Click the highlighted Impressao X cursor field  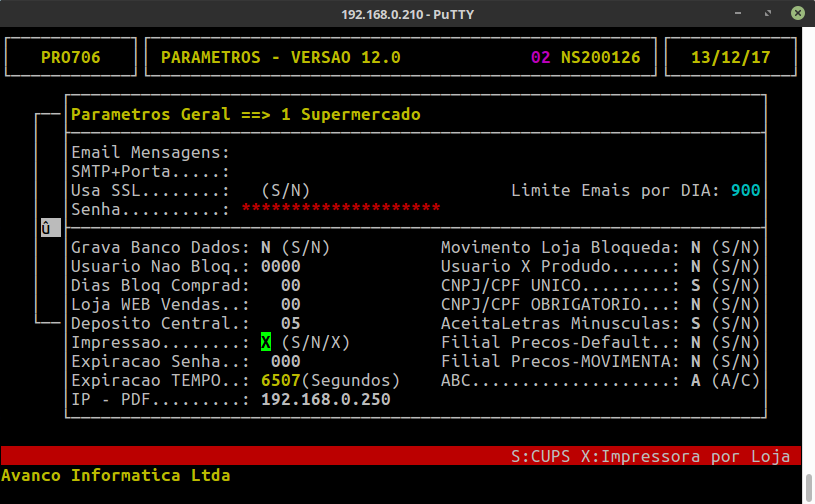[x=266, y=342]
